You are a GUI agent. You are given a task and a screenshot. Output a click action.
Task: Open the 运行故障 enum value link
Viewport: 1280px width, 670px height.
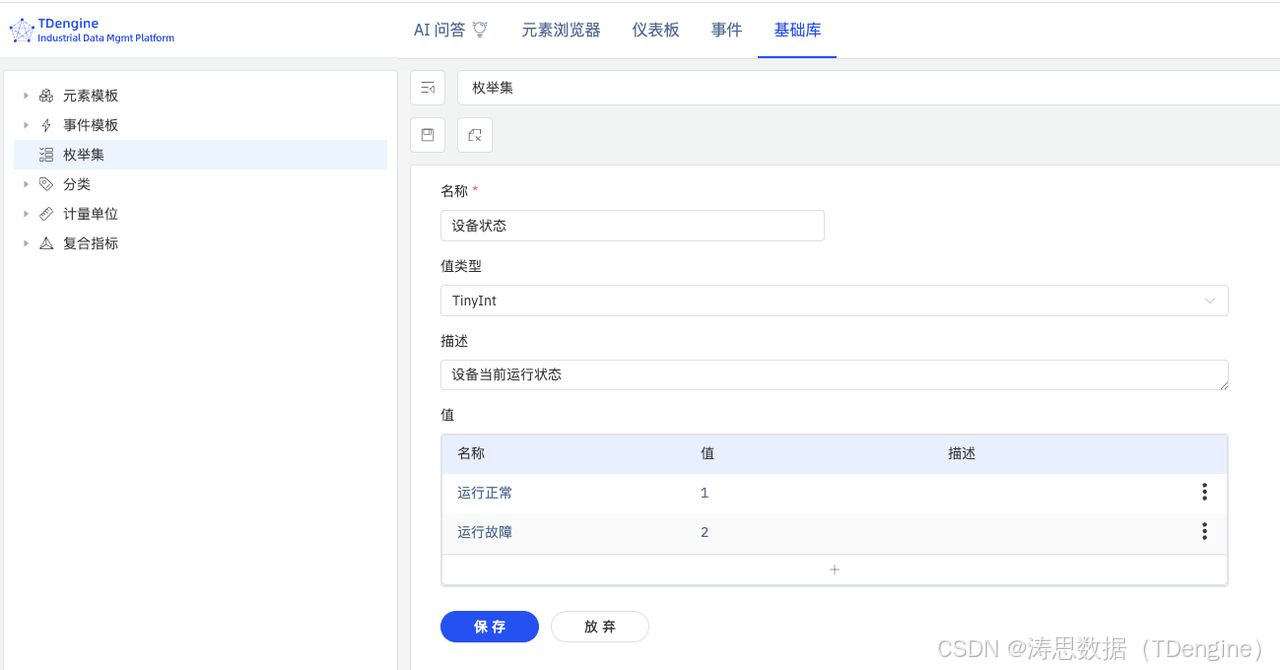[485, 532]
